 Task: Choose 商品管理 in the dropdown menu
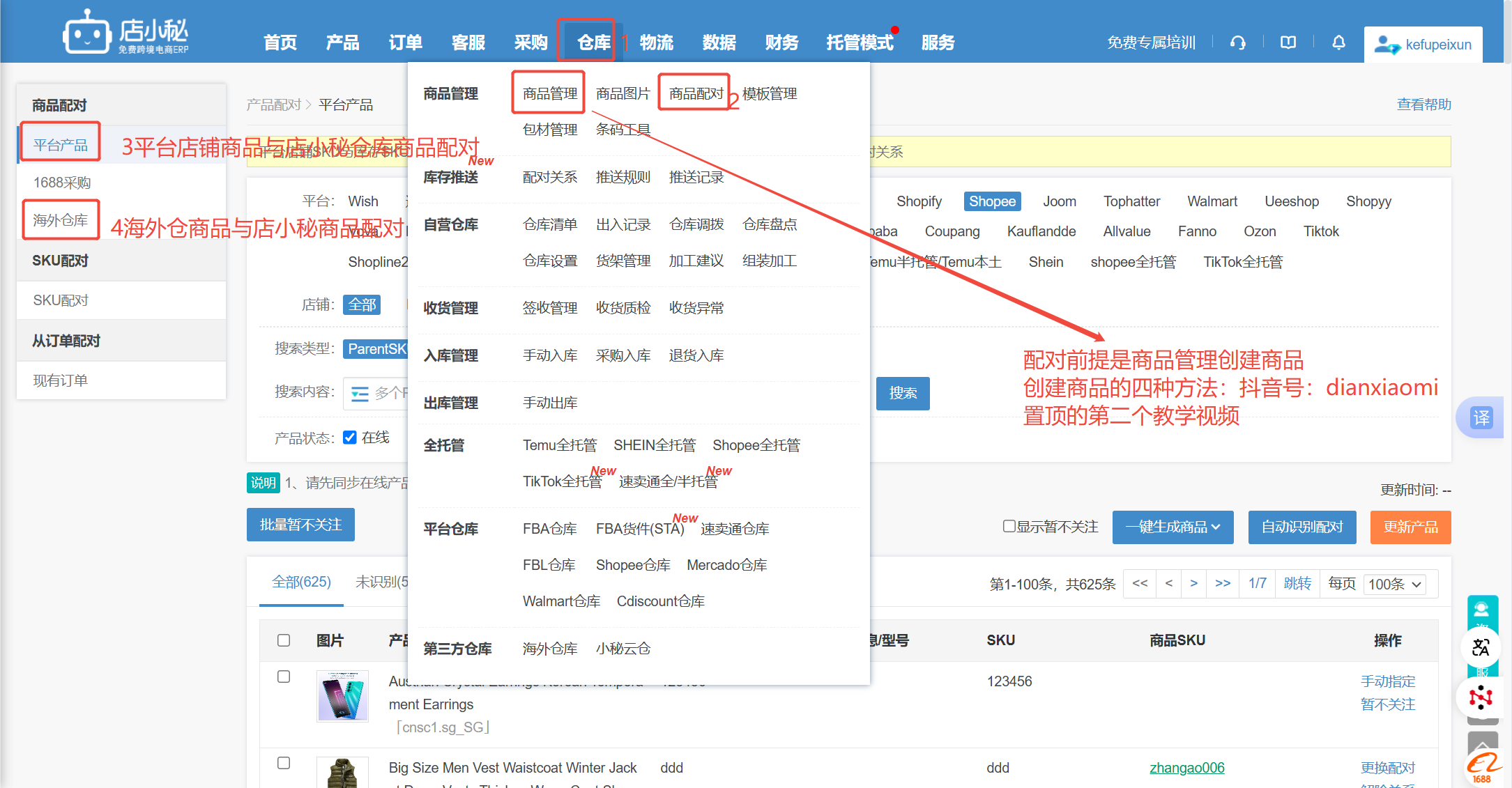pyautogui.click(x=550, y=93)
